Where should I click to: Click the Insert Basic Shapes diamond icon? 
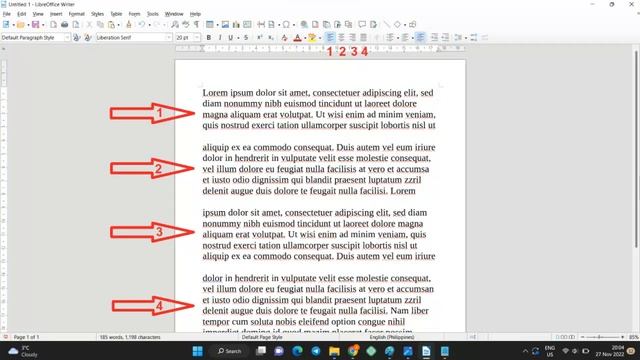point(397,25)
